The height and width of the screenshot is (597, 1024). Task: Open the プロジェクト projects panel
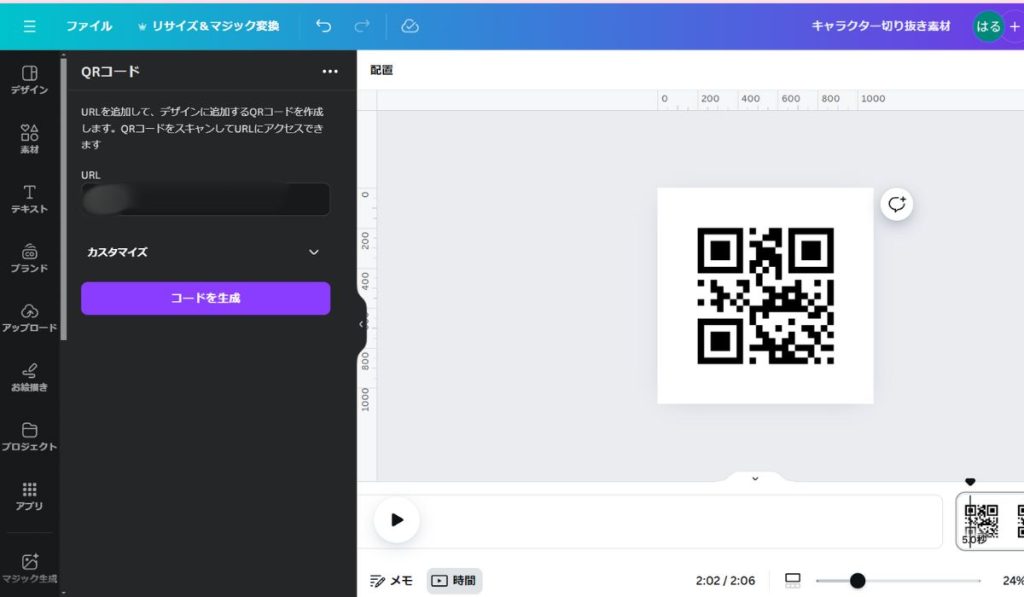click(29, 436)
